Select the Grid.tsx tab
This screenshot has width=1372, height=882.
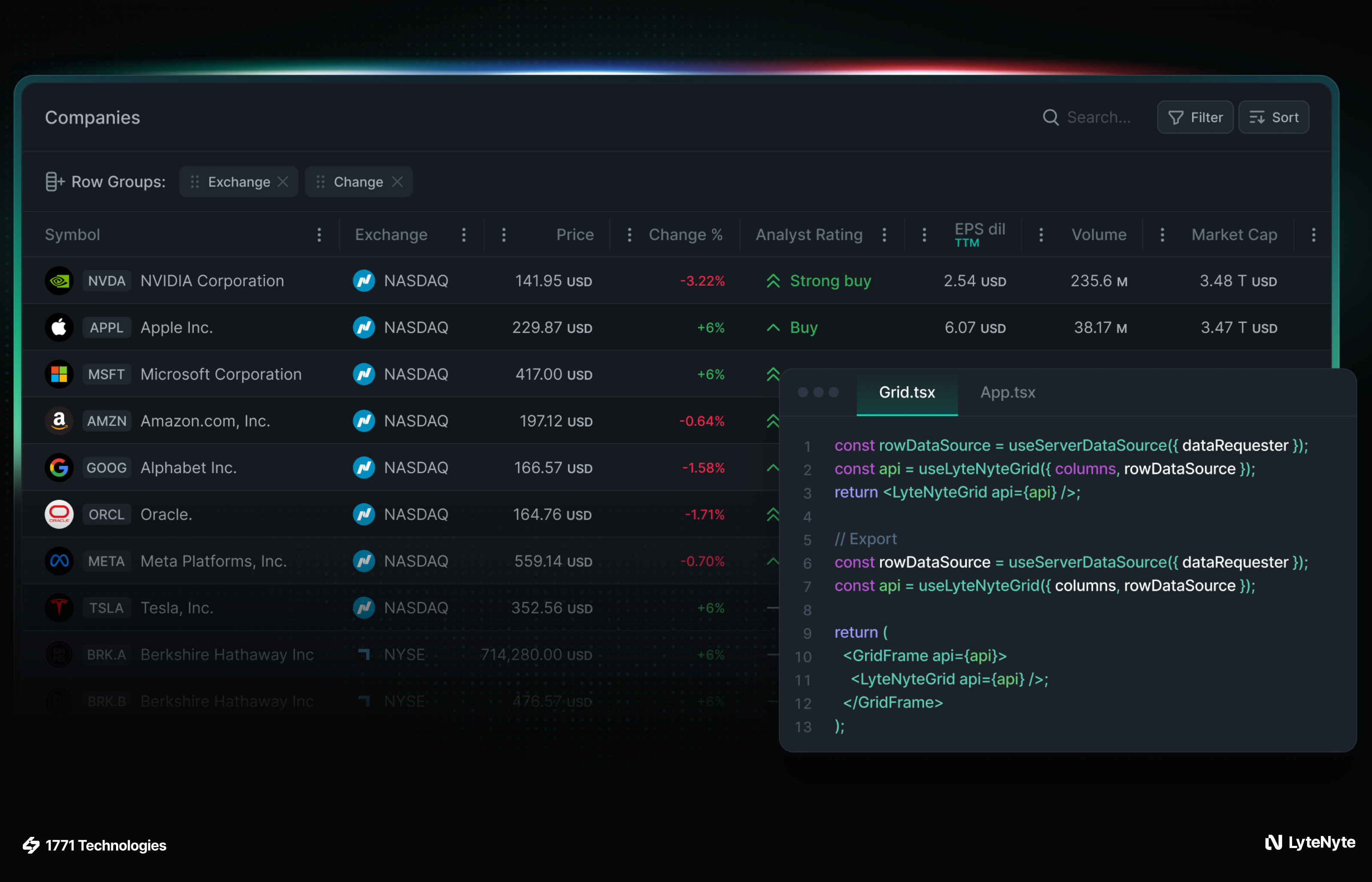[907, 392]
